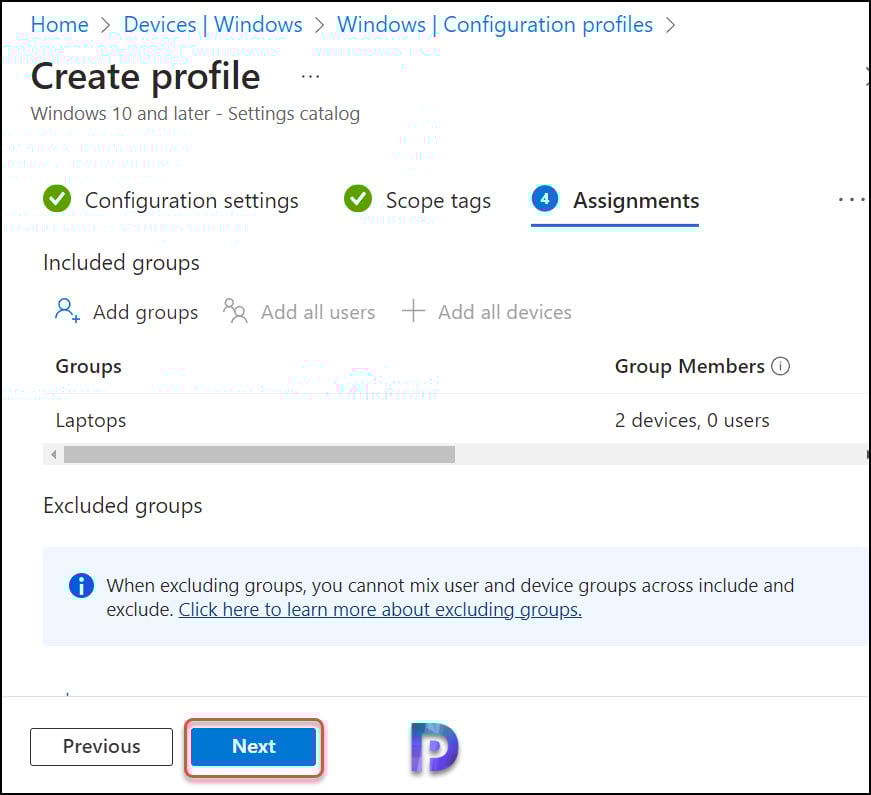Click the Previous button

click(101, 746)
